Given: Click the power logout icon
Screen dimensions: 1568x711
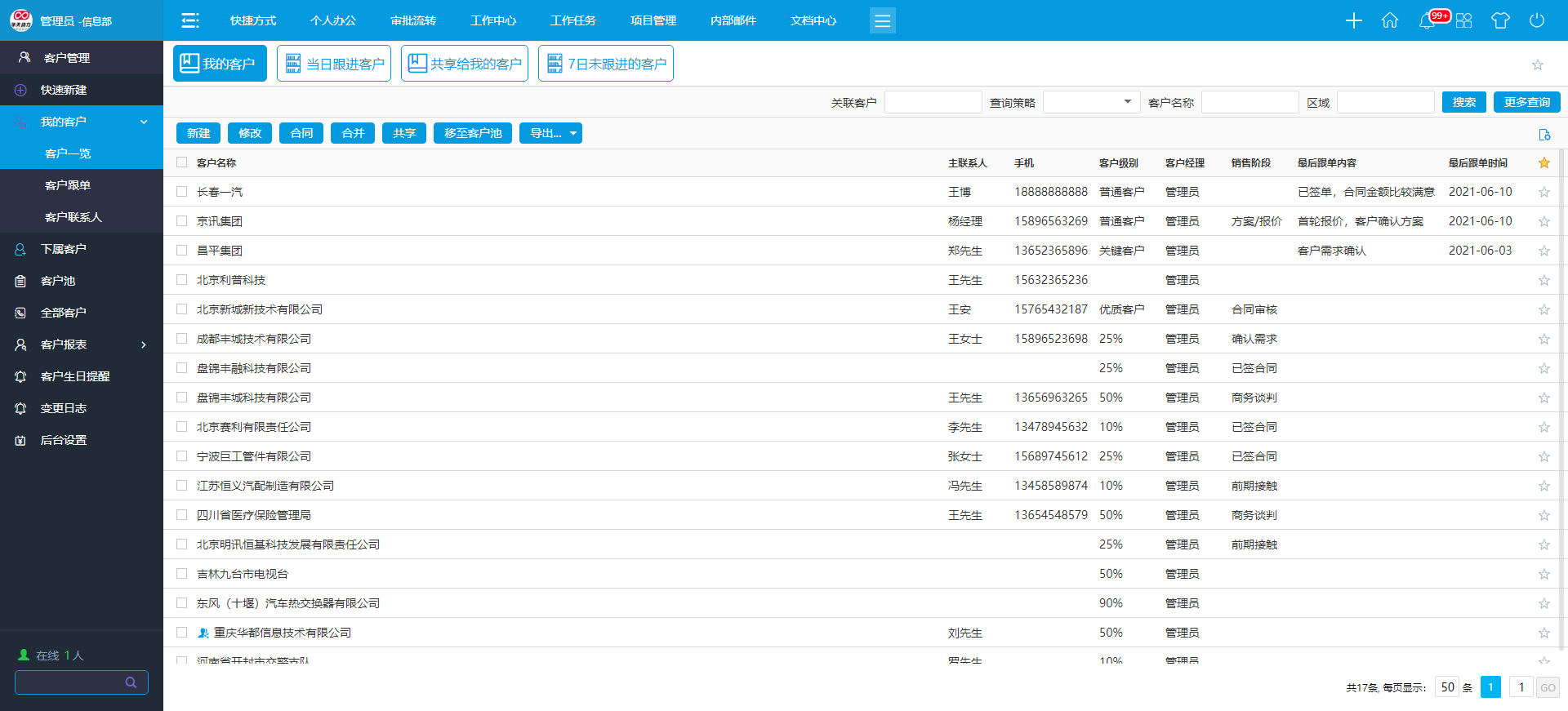Looking at the screenshot, I should [1537, 20].
